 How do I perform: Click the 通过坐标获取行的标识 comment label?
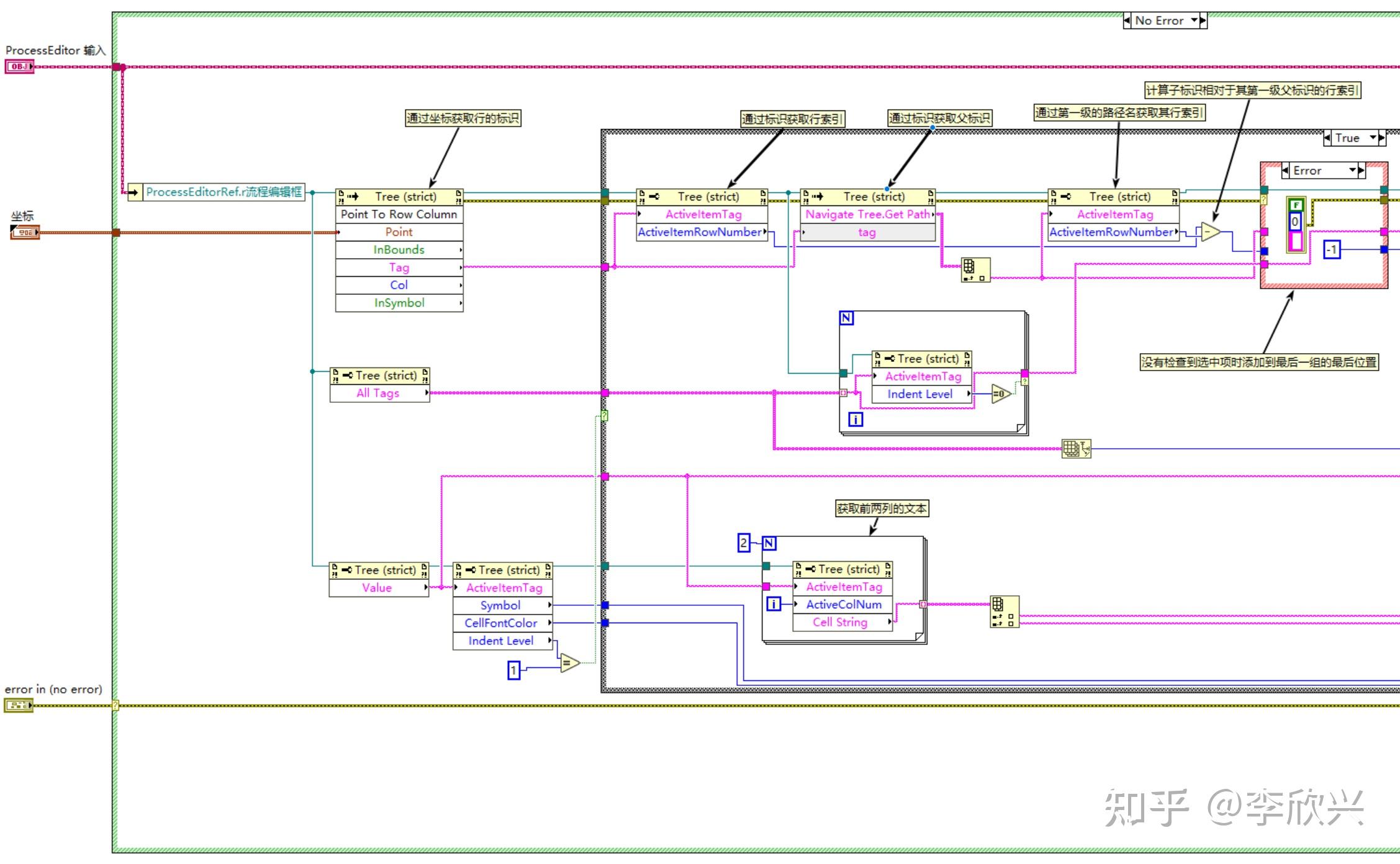click(x=463, y=118)
